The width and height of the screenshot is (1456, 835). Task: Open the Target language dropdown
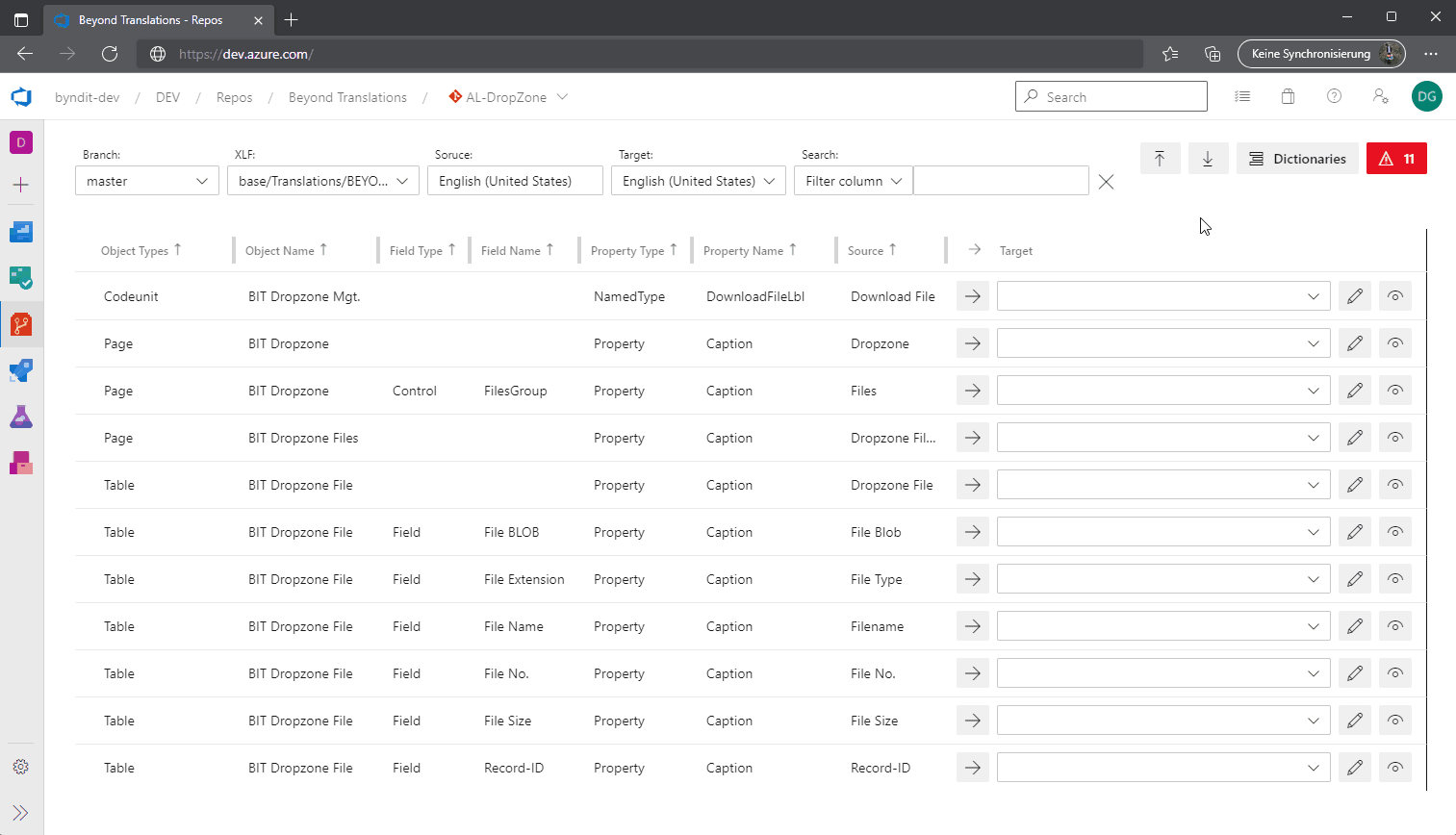[x=698, y=180]
